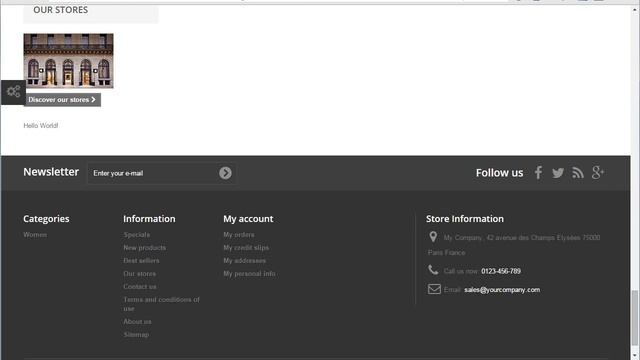This screenshot has width=640, height=360.
Task: Open the RSS feed icon
Action: (x=578, y=173)
